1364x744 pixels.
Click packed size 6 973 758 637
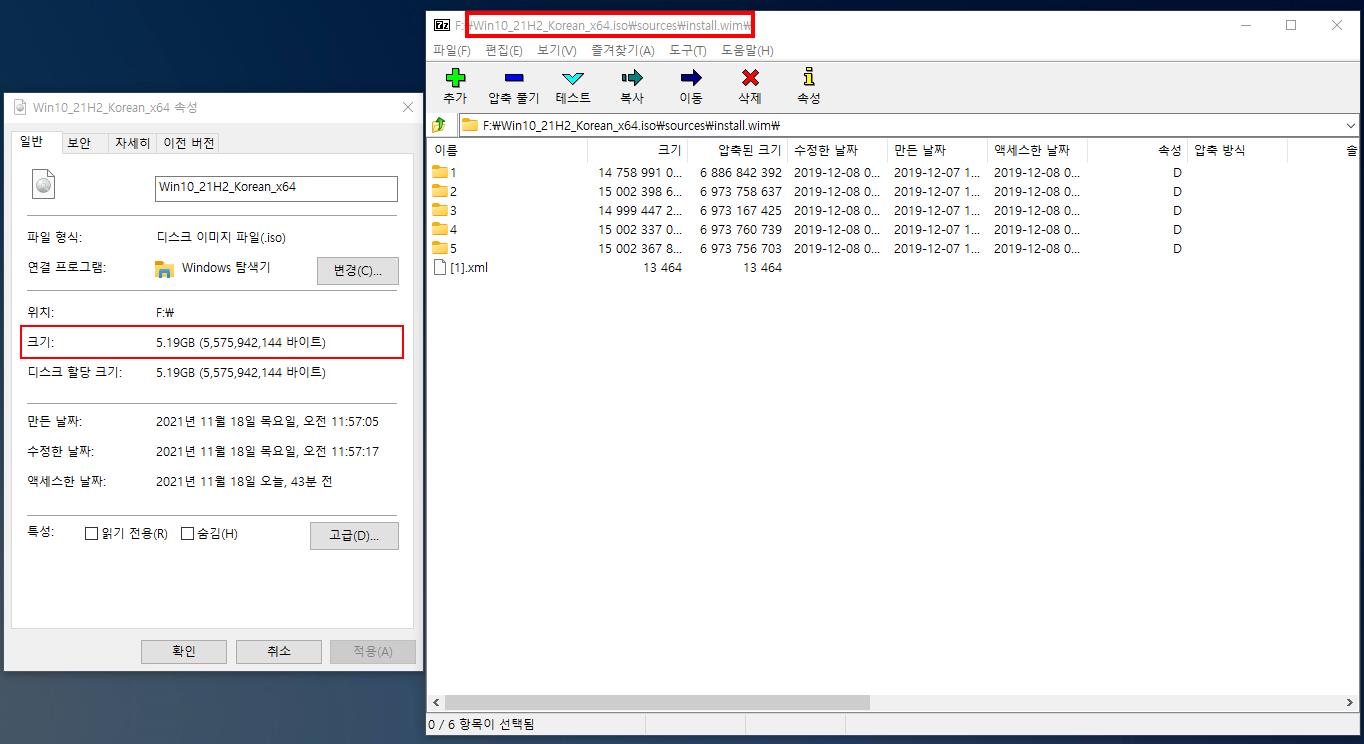[741, 191]
